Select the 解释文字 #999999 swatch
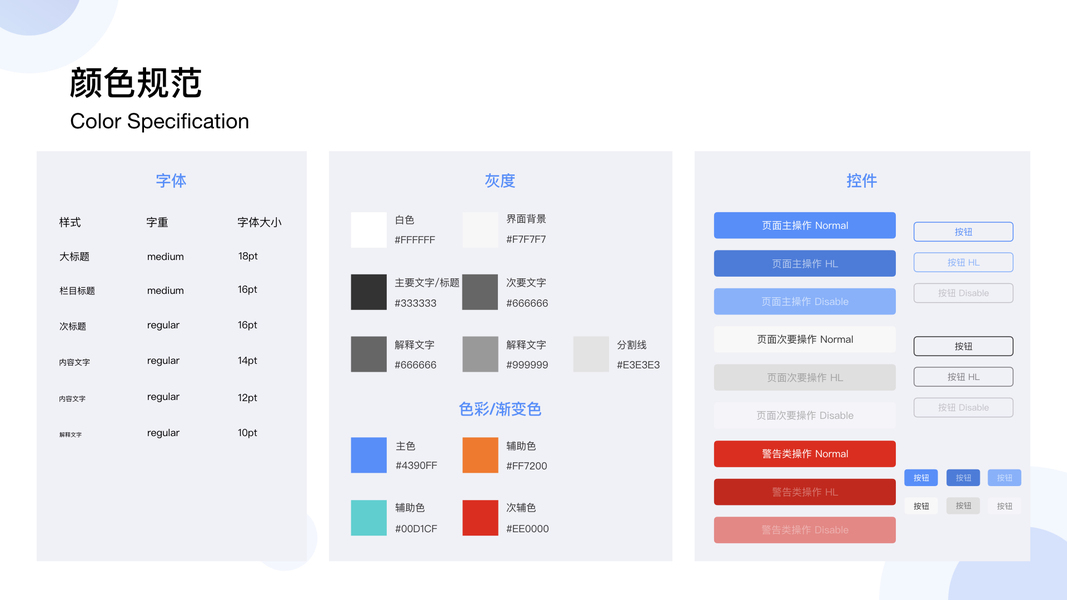1067x600 pixels. 480,354
